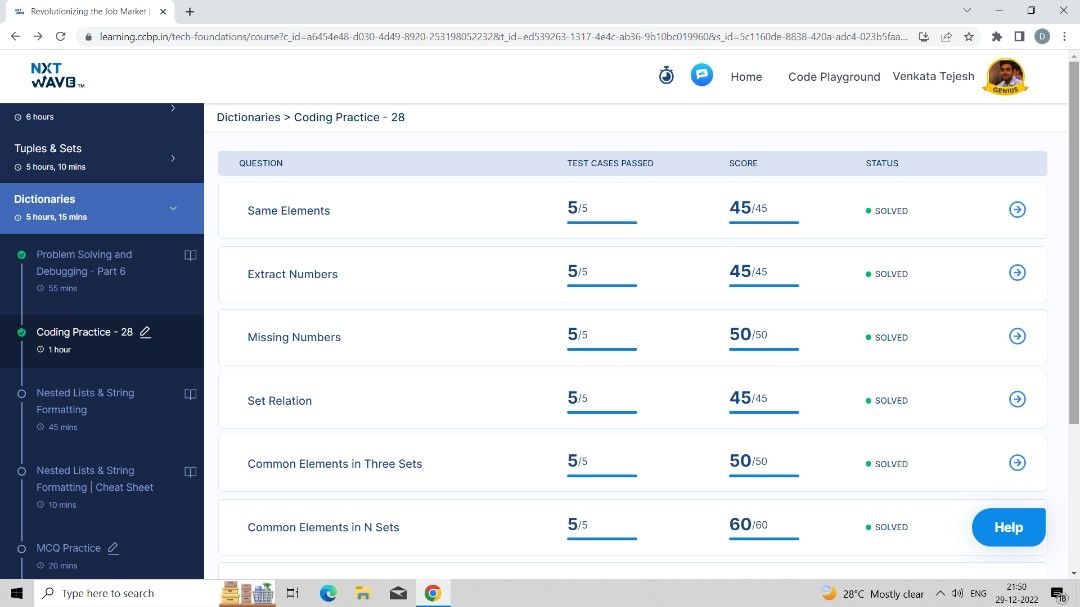
Task: Open browser side panel icon
Action: coord(1019,37)
